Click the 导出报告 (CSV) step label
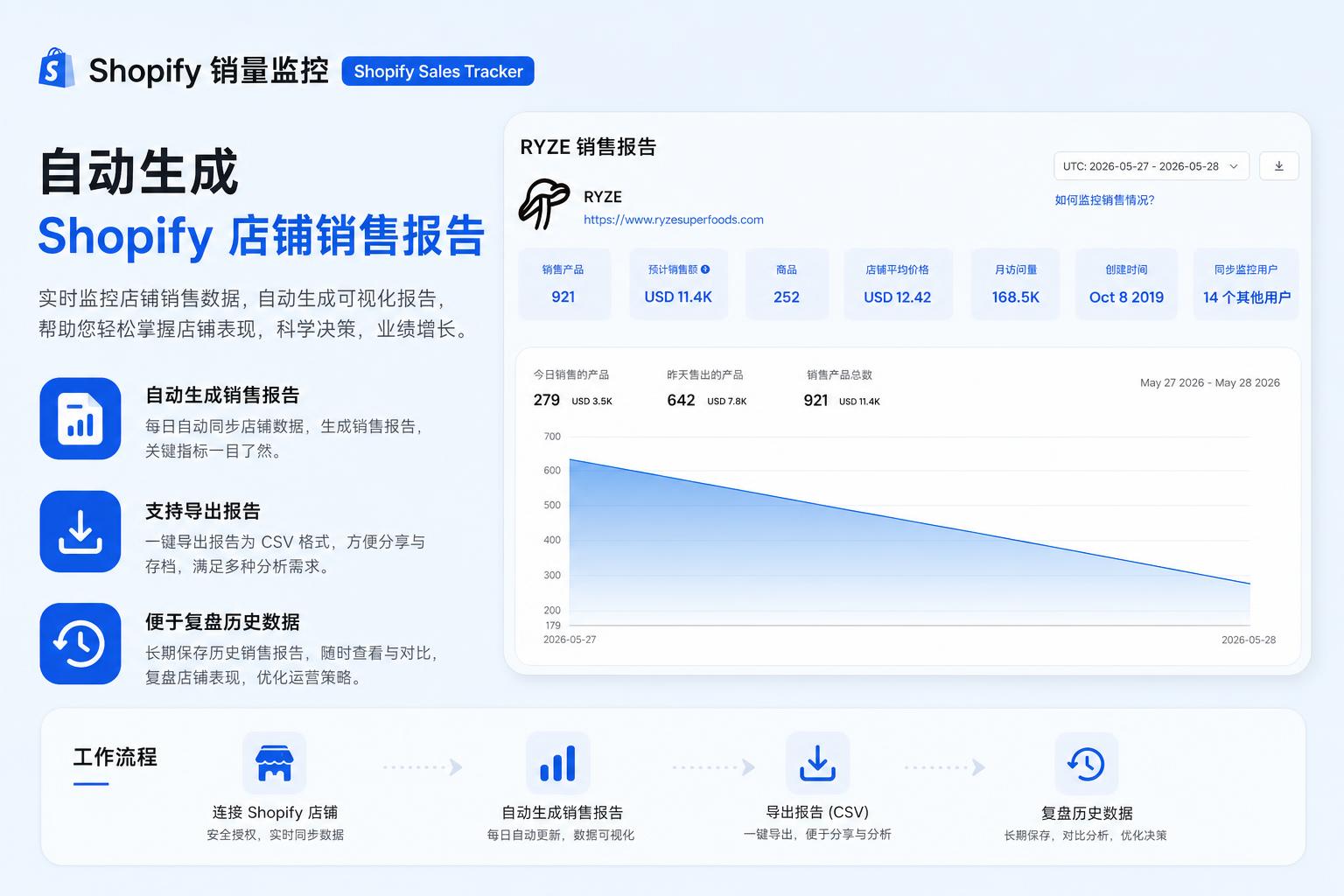The width and height of the screenshot is (1344, 896). pyautogui.click(x=817, y=812)
